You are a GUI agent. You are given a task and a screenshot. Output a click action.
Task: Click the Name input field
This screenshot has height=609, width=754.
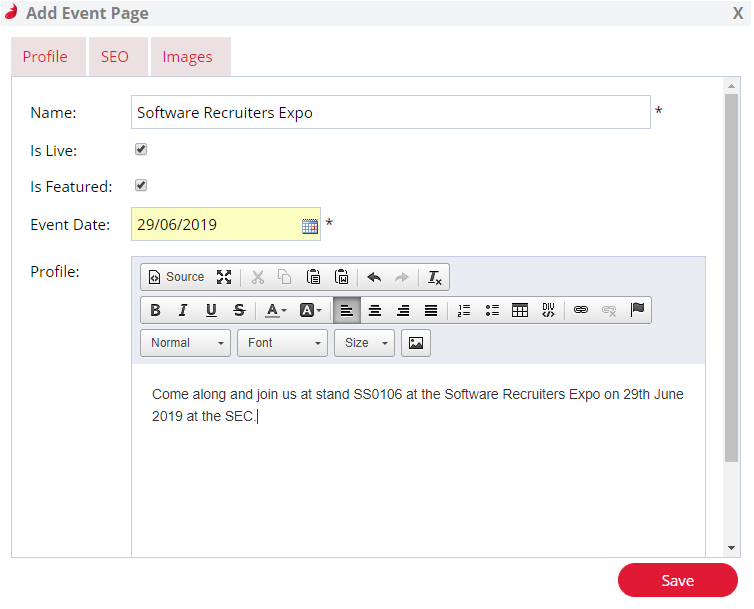(390, 112)
